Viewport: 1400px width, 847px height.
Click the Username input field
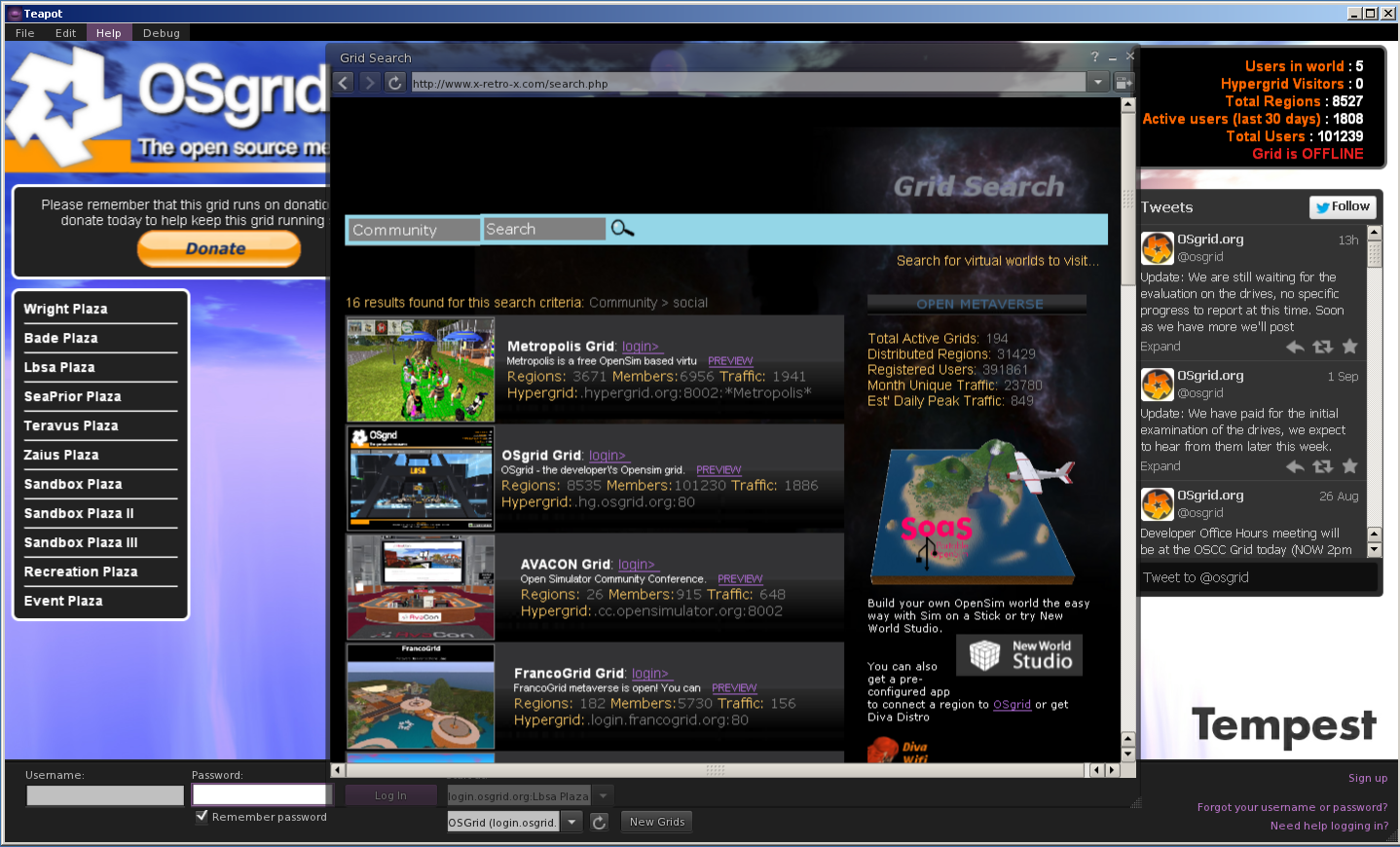pyautogui.click(x=105, y=795)
